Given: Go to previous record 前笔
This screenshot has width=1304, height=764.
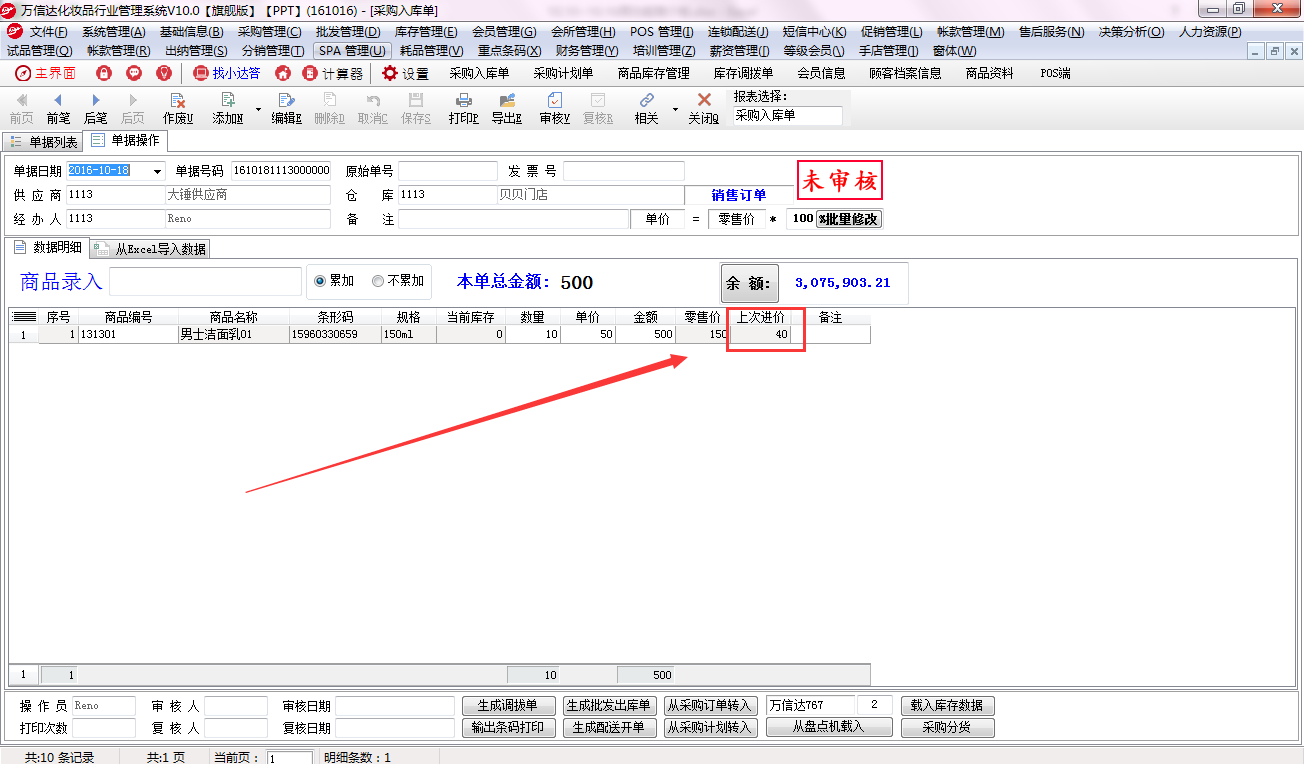Looking at the screenshot, I should (x=58, y=108).
